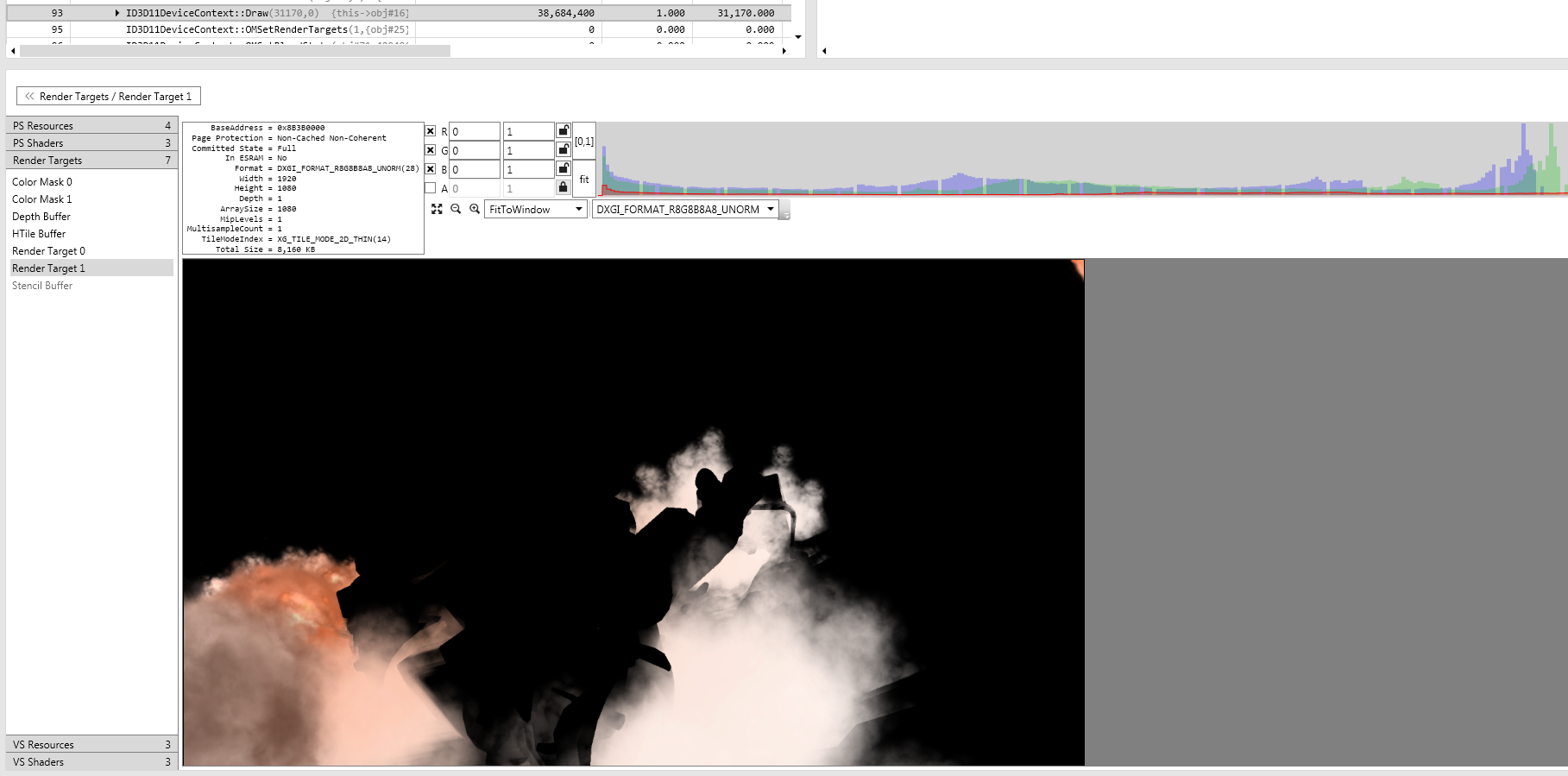1568x776 pixels.
Task: Click the zoom out magnifier icon
Action: [x=456, y=209]
